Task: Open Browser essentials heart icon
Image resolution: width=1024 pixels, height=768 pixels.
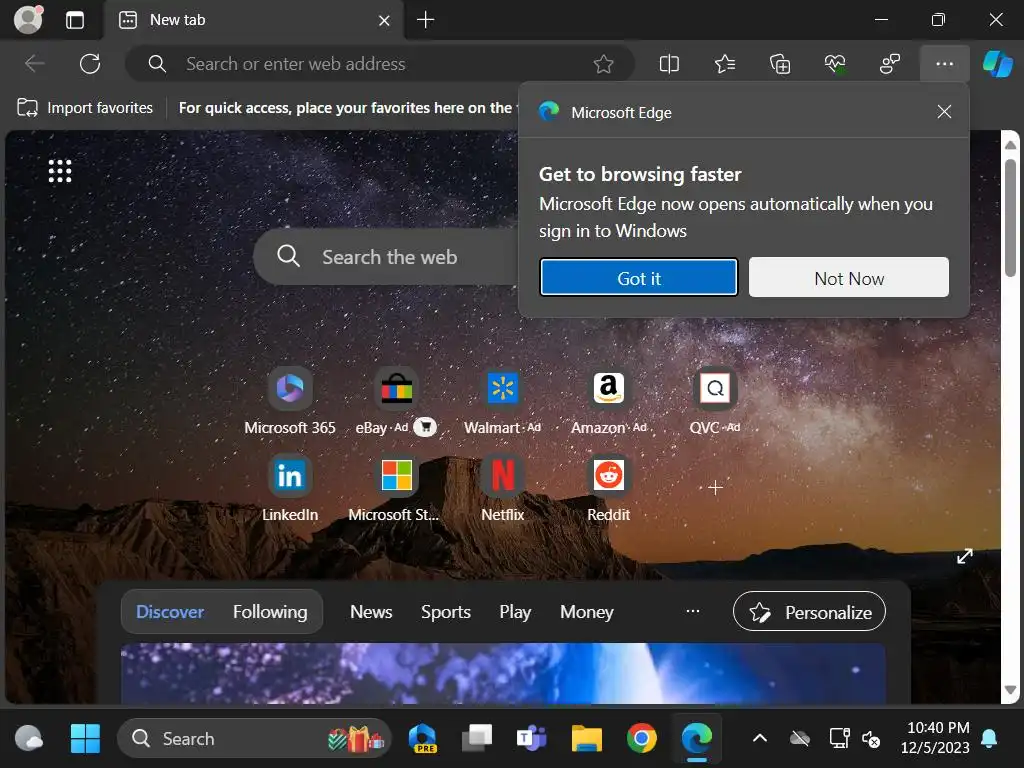Action: [835, 63]
